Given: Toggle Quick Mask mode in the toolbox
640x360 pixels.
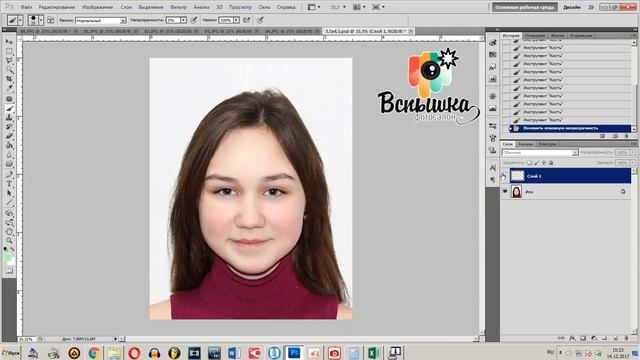Looking at the screenshot, I should pyautogui.click(x=9, y=271).
